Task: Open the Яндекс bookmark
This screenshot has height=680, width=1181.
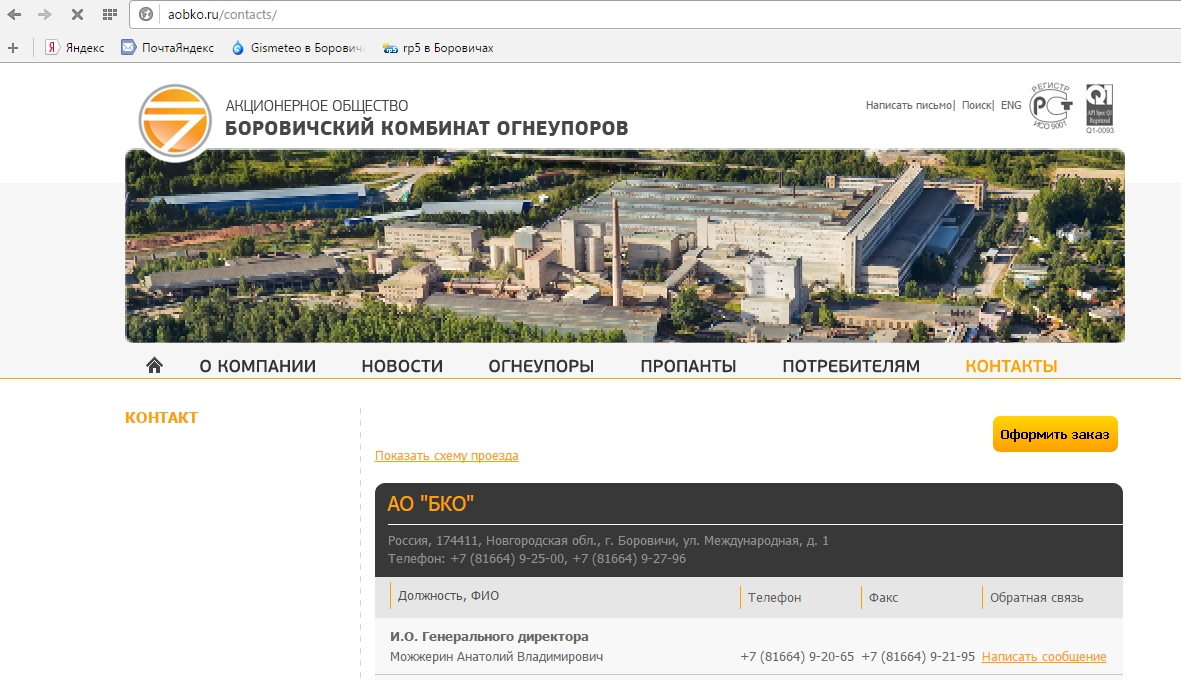Action: 75,47
